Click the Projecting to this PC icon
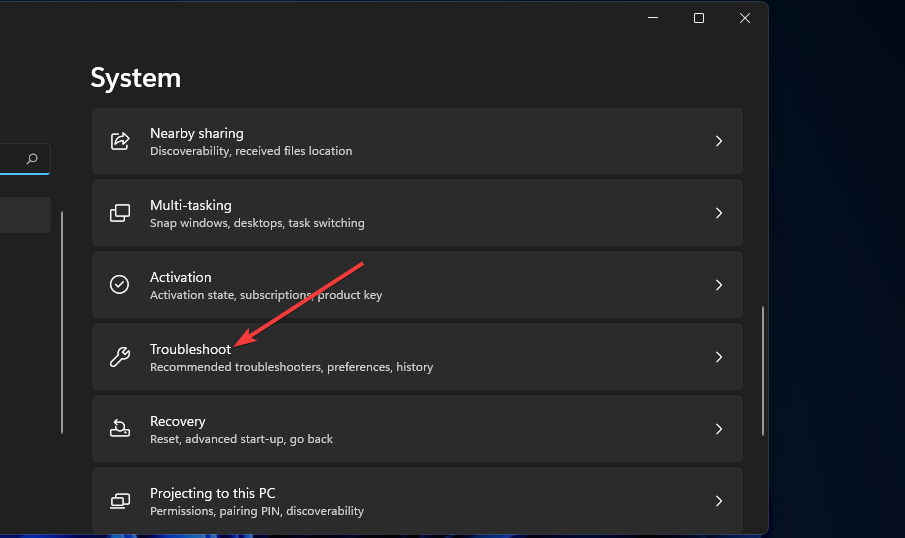 (x=120, y=501)
